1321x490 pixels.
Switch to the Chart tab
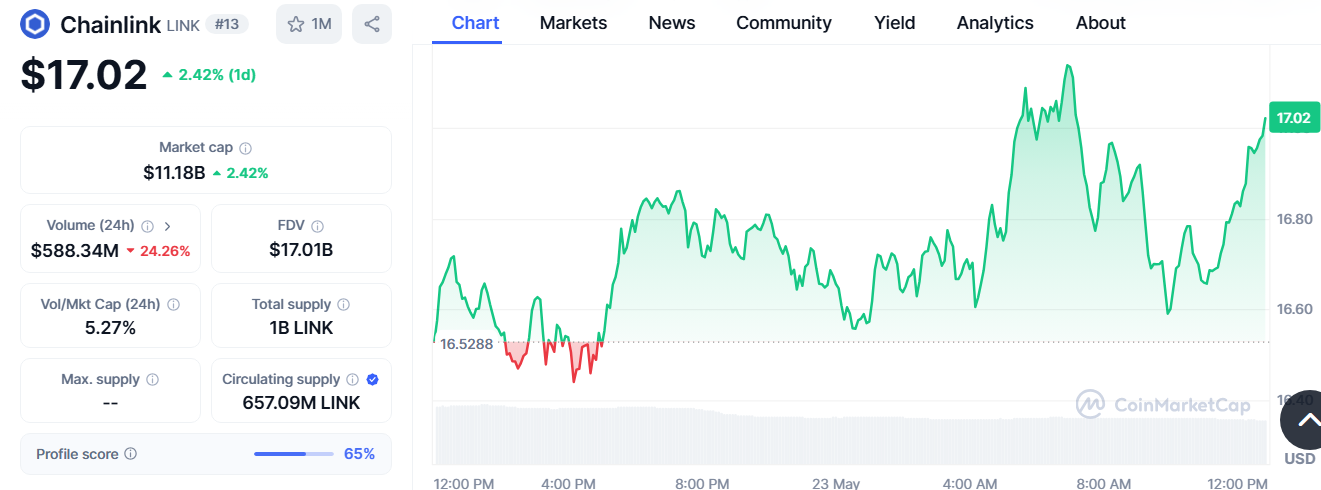476,22
